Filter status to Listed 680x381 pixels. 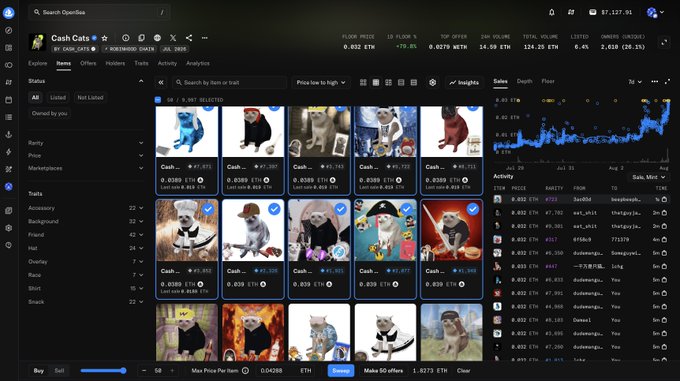click(x=58, y=98)
